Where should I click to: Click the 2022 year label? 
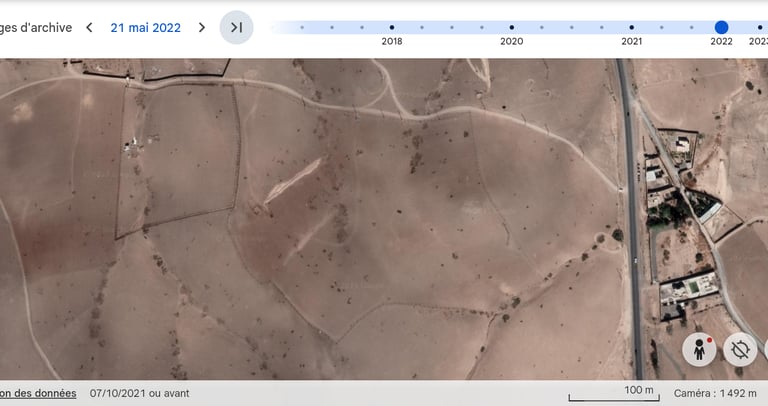[x=721, y=42]
